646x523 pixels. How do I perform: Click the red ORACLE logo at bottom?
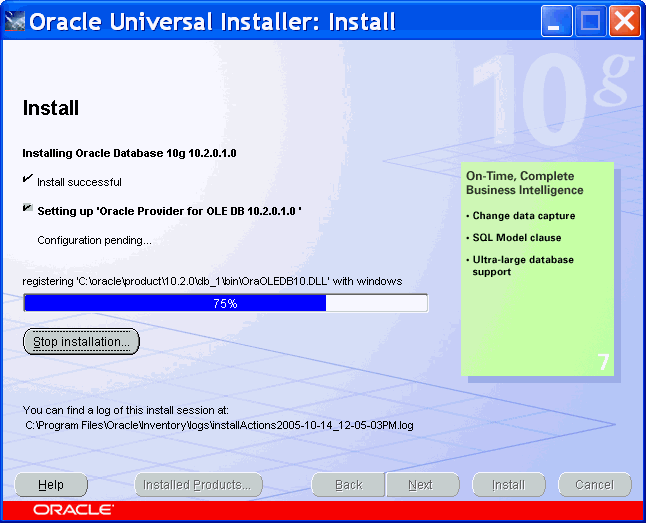coord(73,510)
